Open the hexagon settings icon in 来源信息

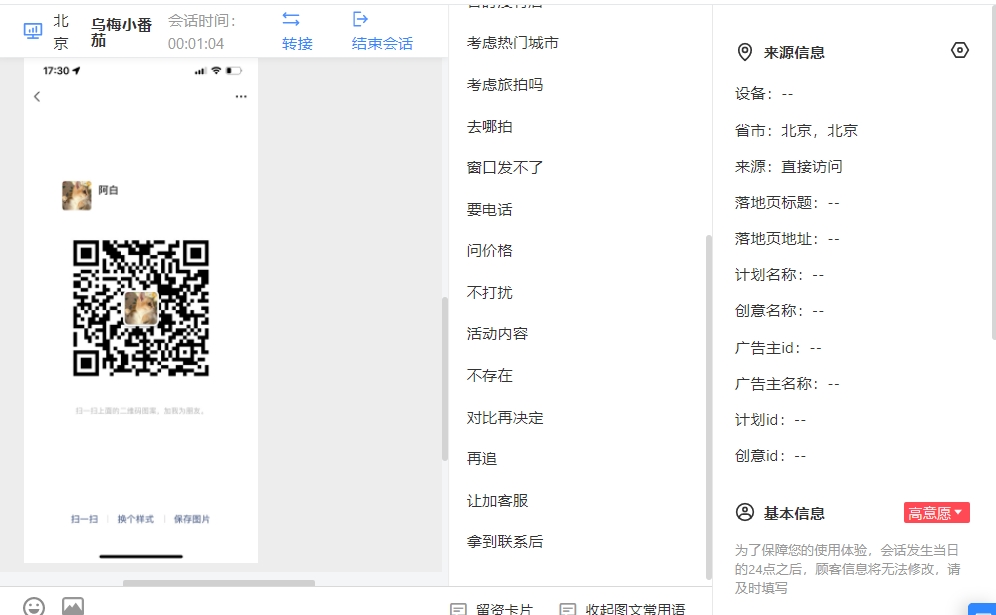coord(960,50)
